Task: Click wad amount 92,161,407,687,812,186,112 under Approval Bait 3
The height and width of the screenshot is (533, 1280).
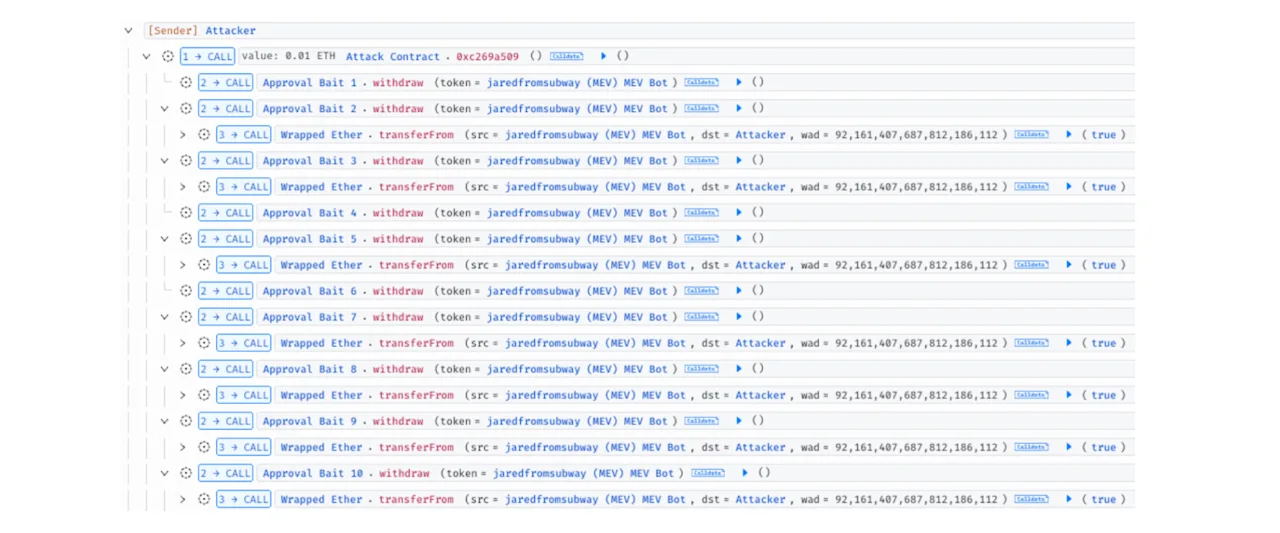Action: pyautogui.click(x=916, y=187)
